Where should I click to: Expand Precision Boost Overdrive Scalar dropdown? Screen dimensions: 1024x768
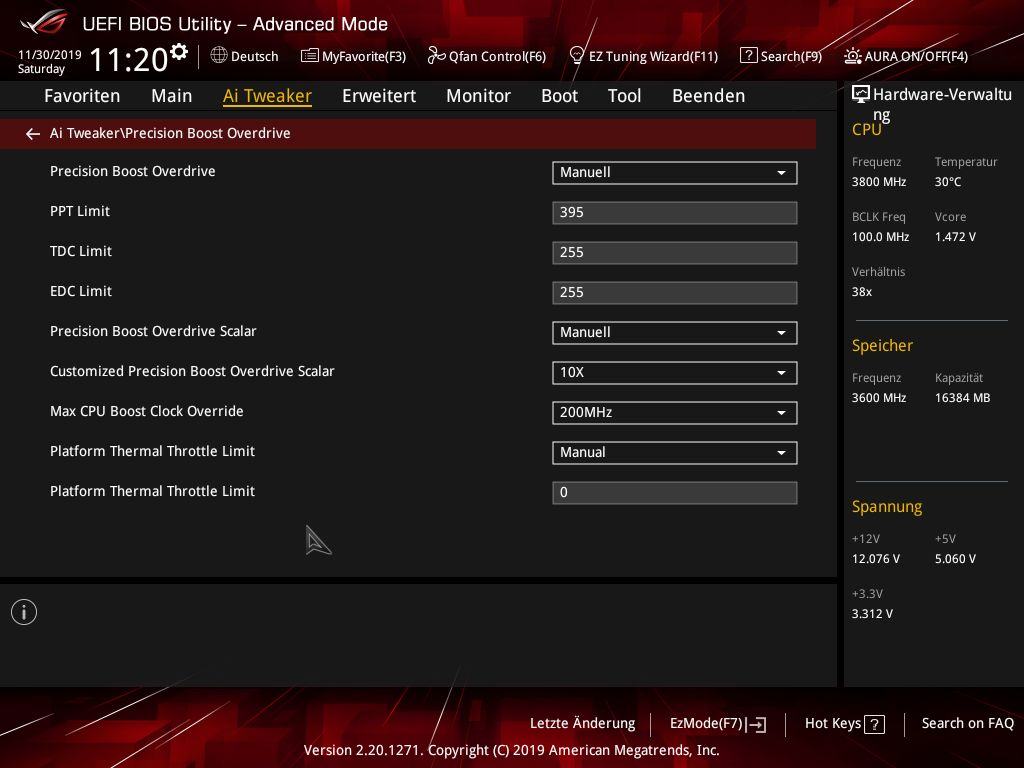tap(675, 333)
